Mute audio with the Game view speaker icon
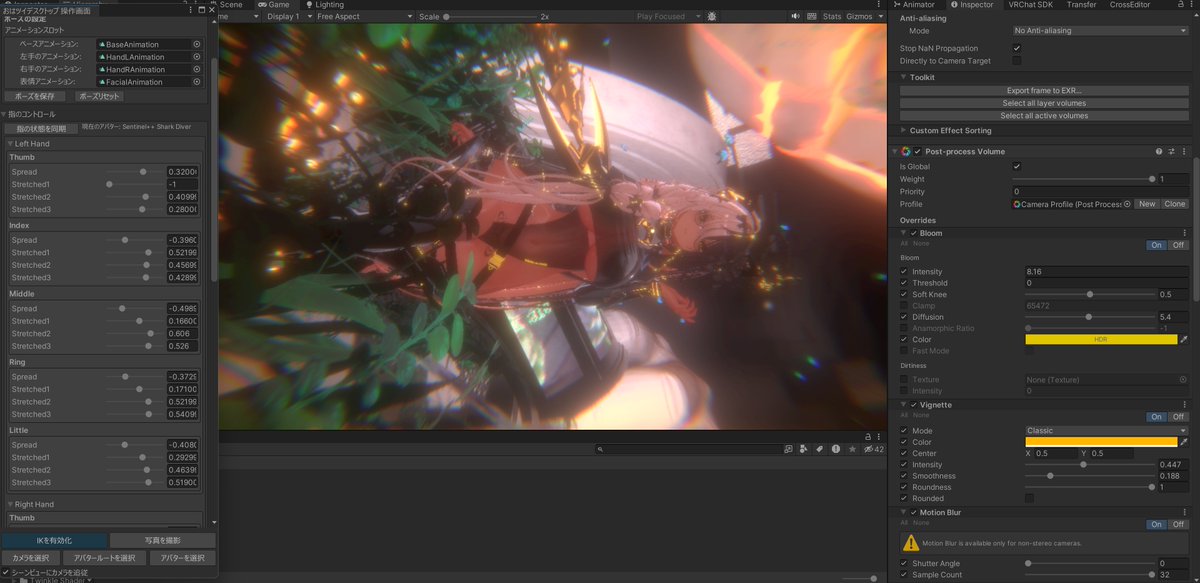1200x583 pixels. (795, 17)
